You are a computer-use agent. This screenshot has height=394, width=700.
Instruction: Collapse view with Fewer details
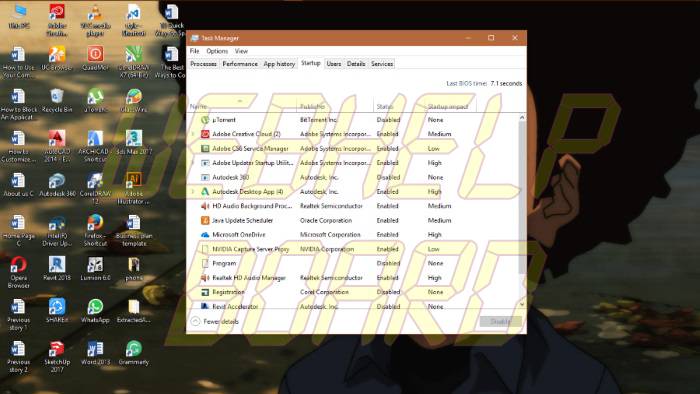click(x=215, y=321)
